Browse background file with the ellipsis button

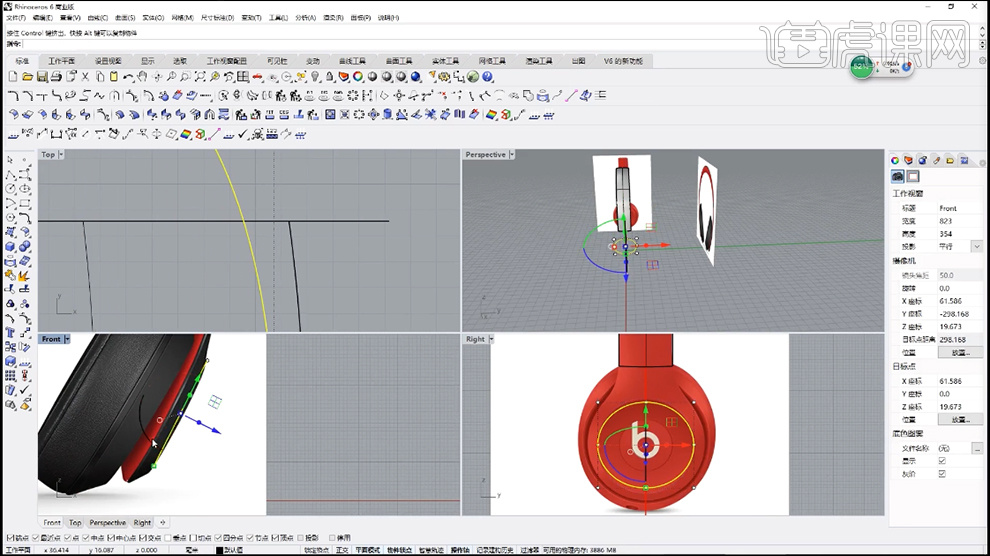[977, 448]
